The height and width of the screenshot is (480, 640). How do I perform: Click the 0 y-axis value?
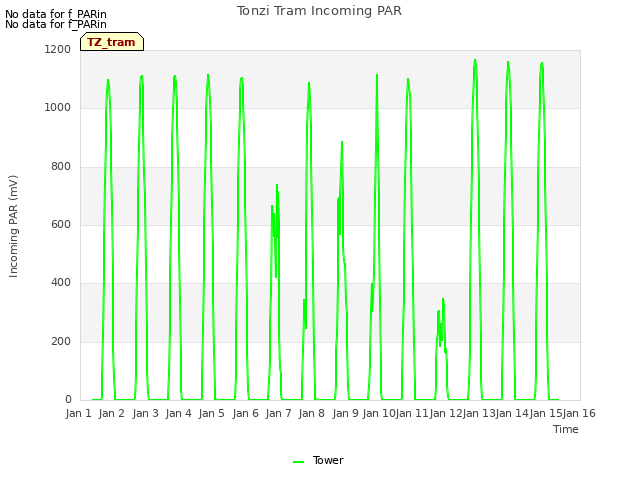pyautogui.click(x=68, y=400)
